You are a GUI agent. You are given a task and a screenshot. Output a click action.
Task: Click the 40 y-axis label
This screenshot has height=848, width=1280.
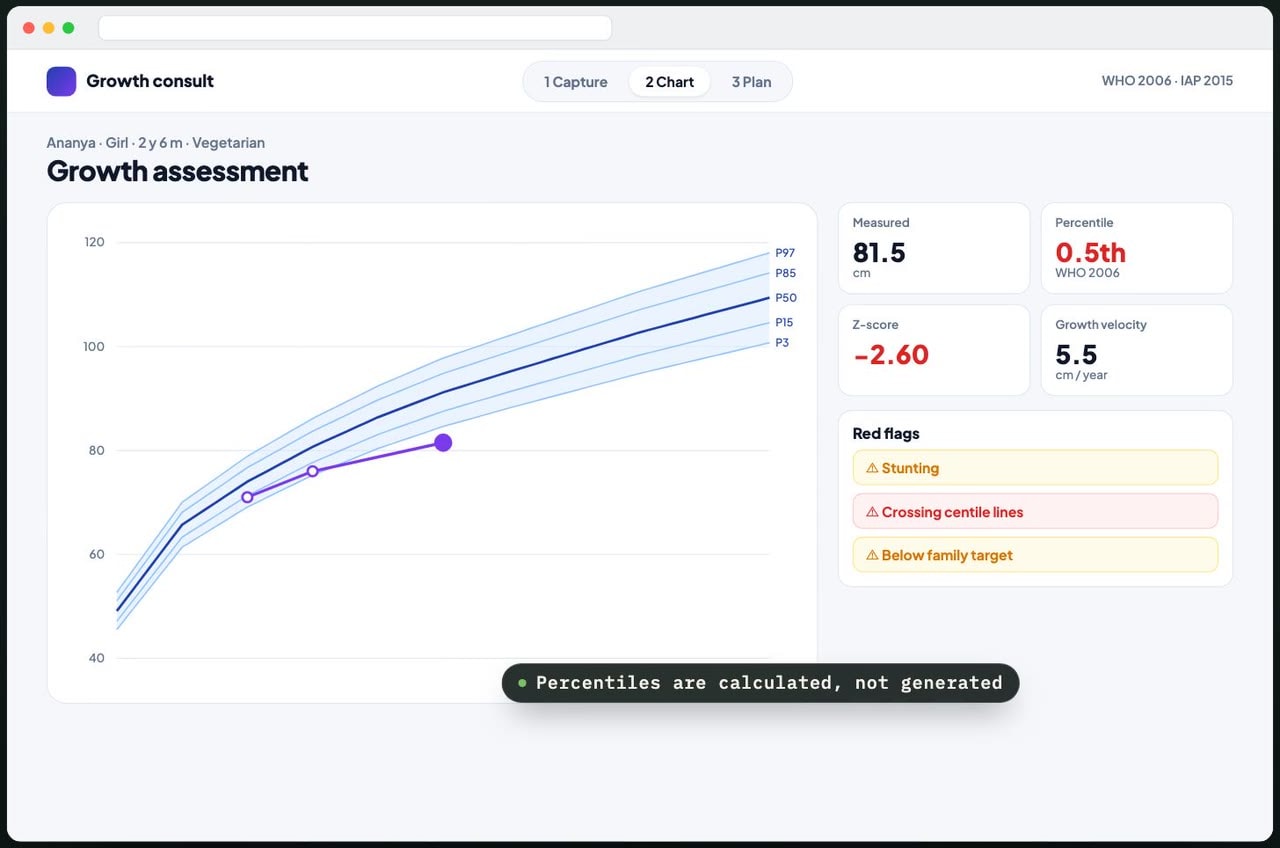tap(97, 658)
